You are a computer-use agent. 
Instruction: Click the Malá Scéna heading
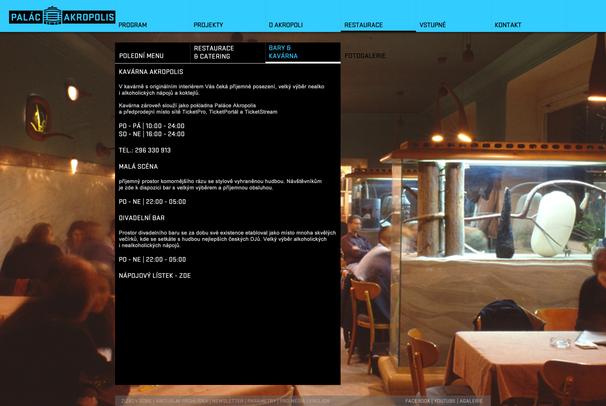point(138,166)
